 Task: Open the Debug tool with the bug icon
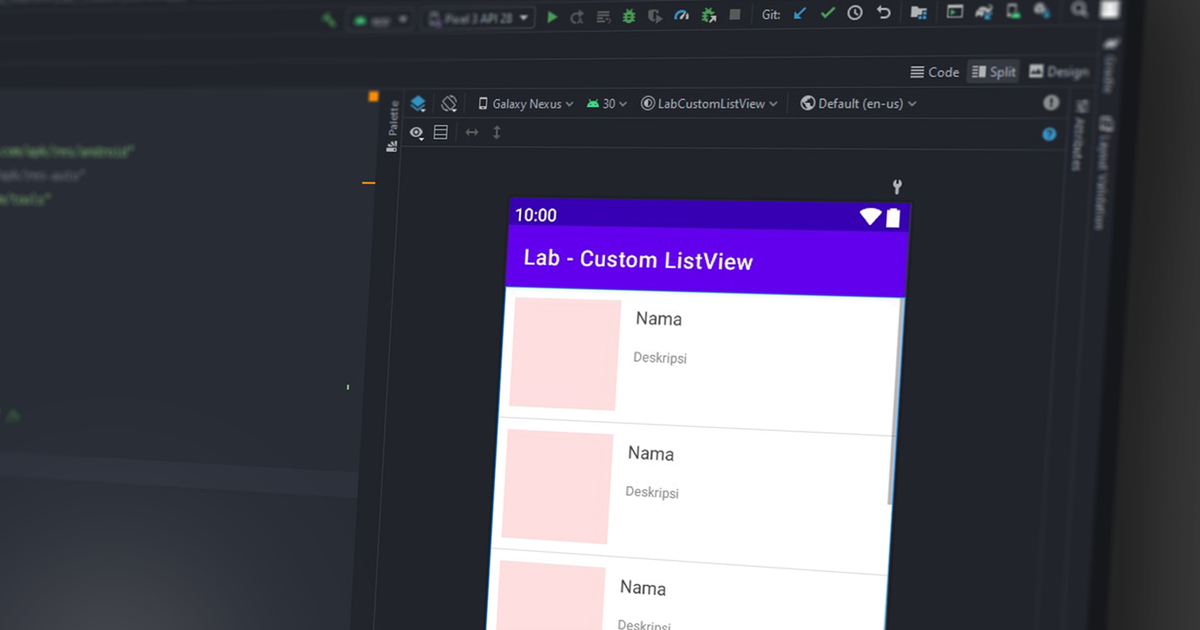(627, 16)
